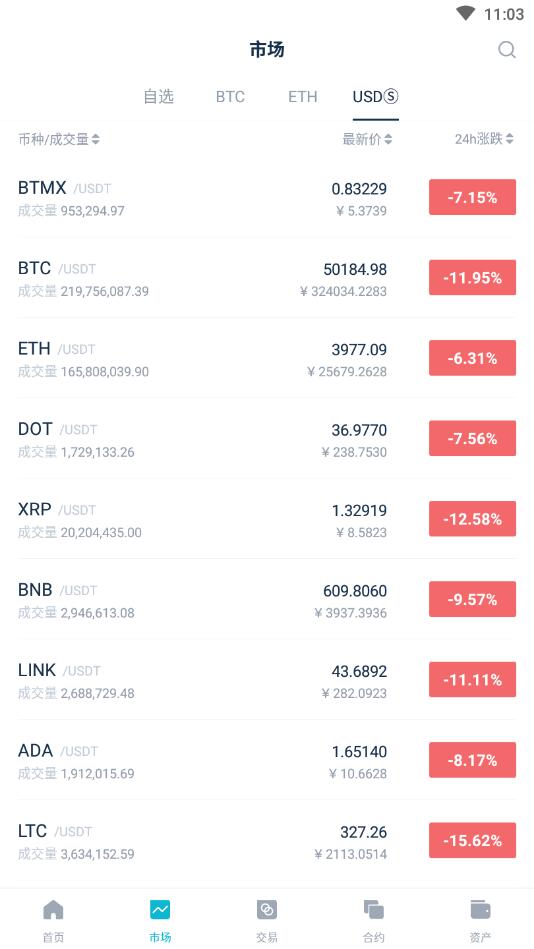This screenshot has height=949, width=534.
Task: Open the 资产 wallet icon
Action: click(480, 910)
